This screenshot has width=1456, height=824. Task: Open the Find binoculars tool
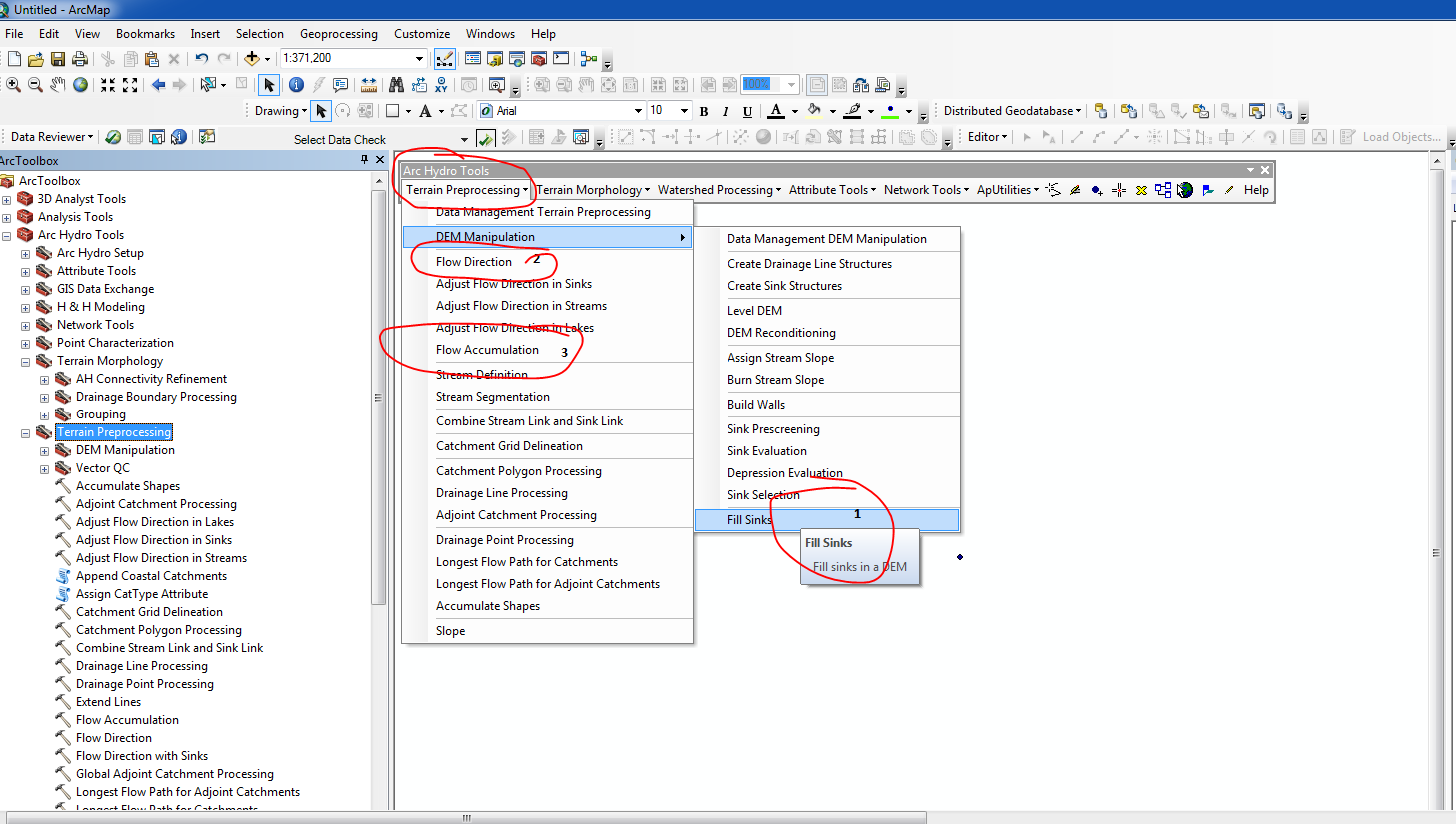(397, 85)
